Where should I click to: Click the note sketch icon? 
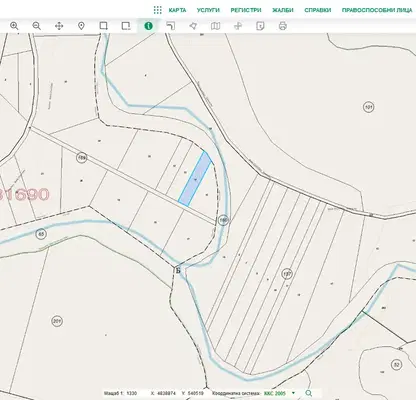click(x=260, y=26)
